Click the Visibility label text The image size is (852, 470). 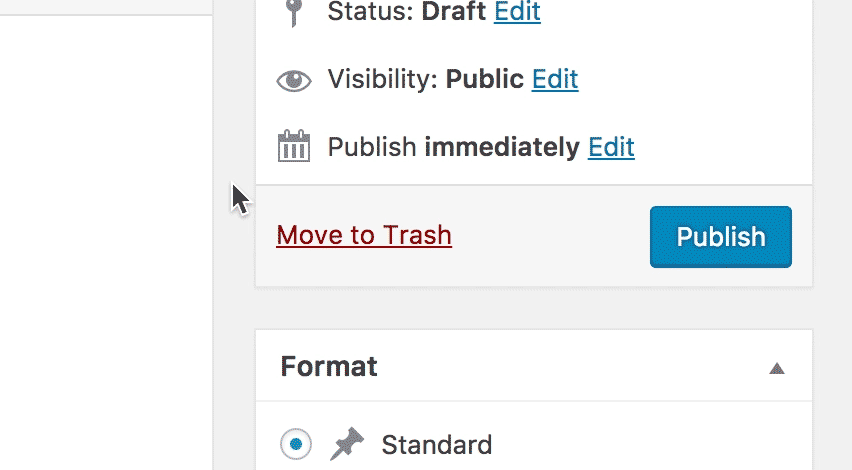[x=383, y=79]
